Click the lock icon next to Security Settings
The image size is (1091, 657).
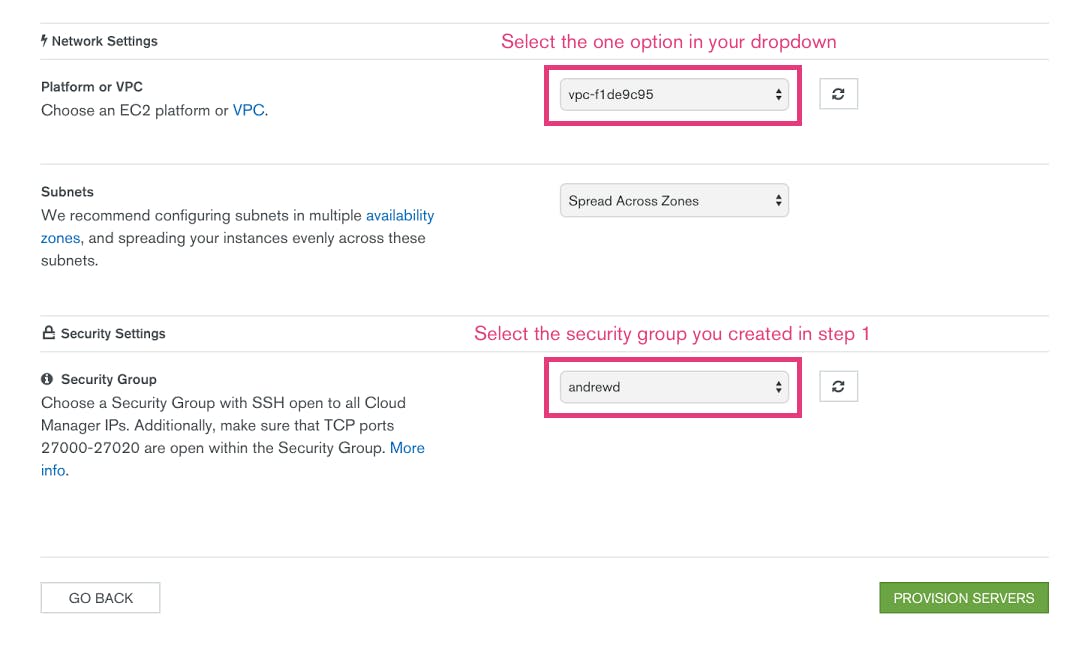coord(49,333)
